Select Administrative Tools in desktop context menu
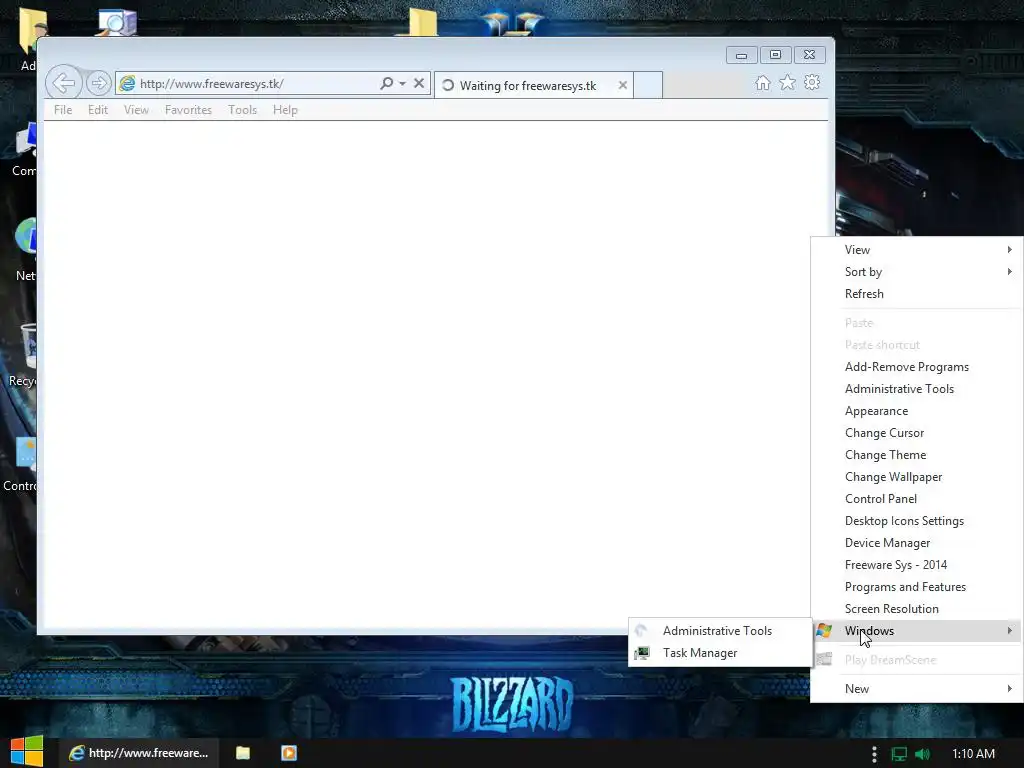This screenshot has height=768, width=1024. coord(916,389)
